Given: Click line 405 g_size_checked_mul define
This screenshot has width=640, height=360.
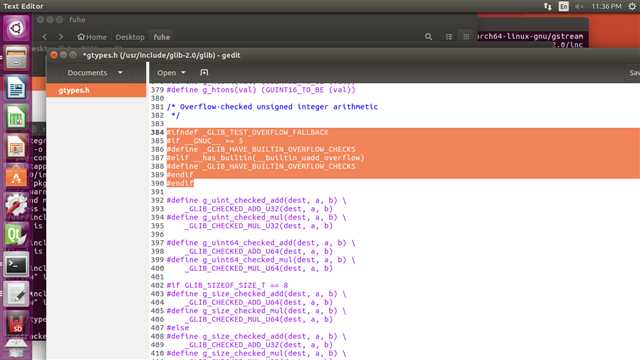Looking at the screenshot, I should point(256,311).
